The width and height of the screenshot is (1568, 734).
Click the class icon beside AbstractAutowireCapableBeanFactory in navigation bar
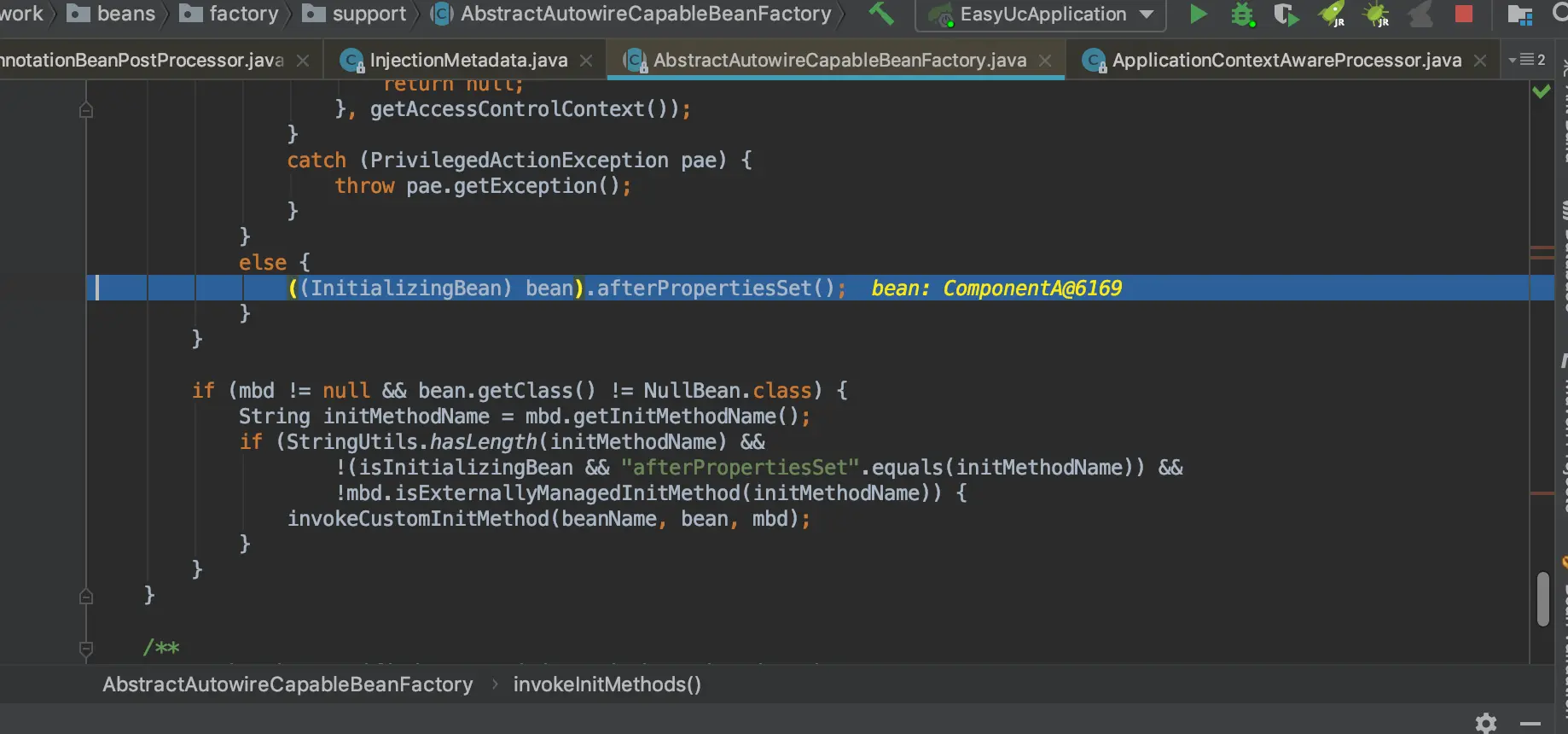[x=442, y=14]
